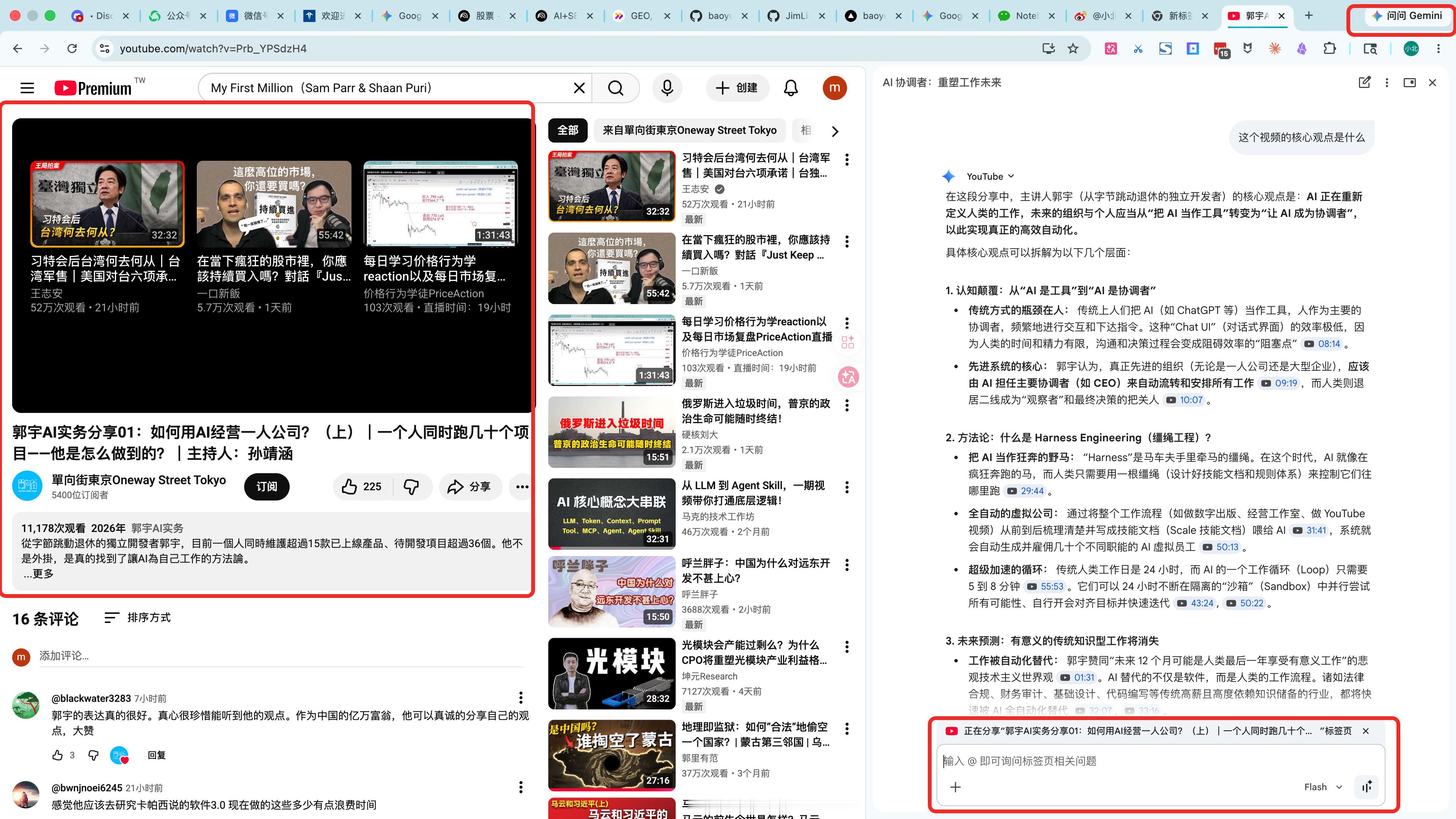
Task: Click the 创建 create button
Action: coord(737,88)
